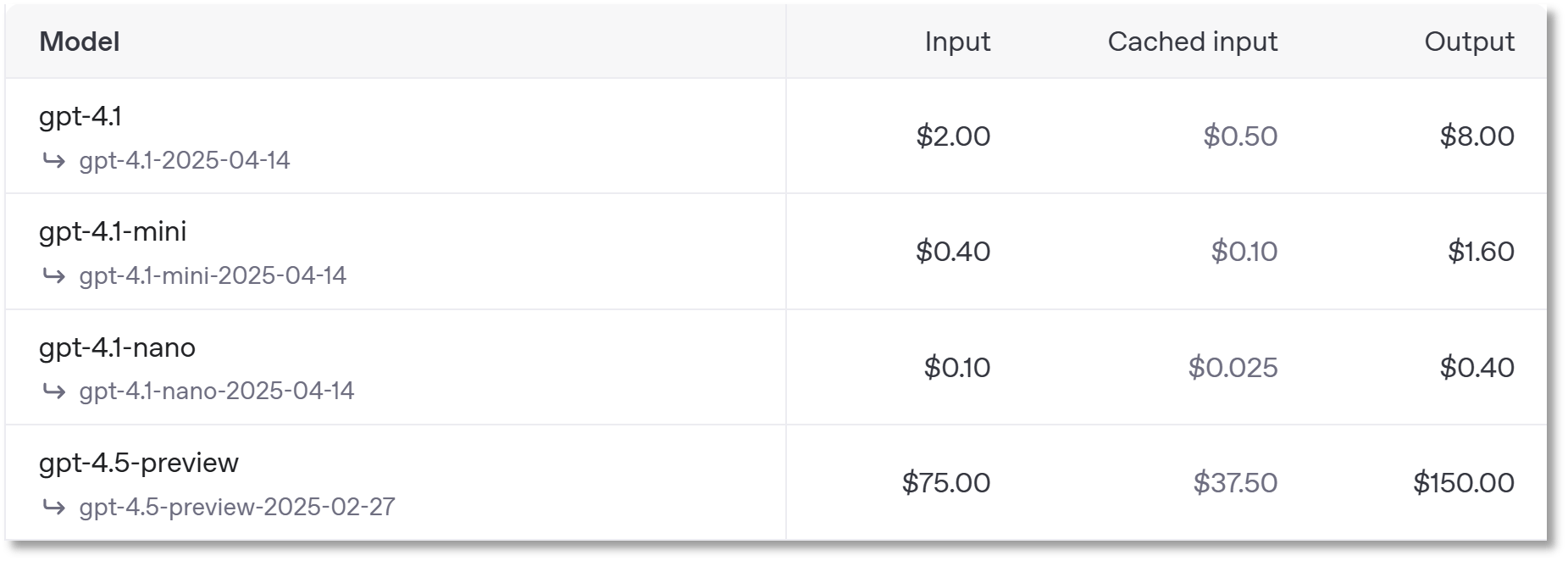Viewport: 1568px width, 561px height.
Task: Click the $1.60 output price for gpt-4.1-mini
Action: [x=1481, y=251]
